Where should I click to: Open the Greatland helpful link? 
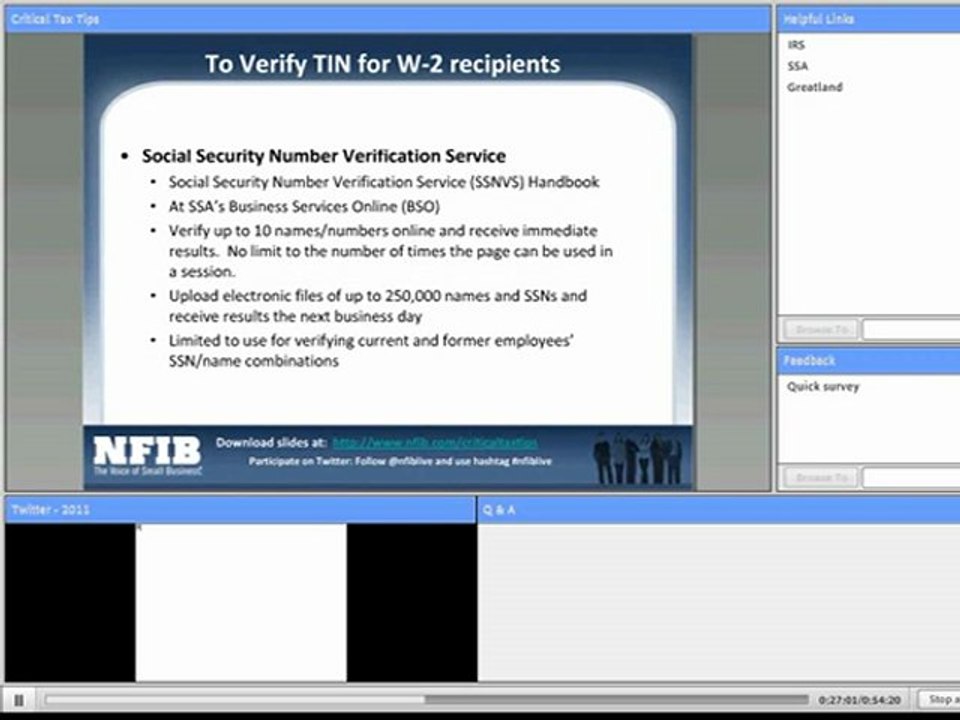click(x=815, y=87)
